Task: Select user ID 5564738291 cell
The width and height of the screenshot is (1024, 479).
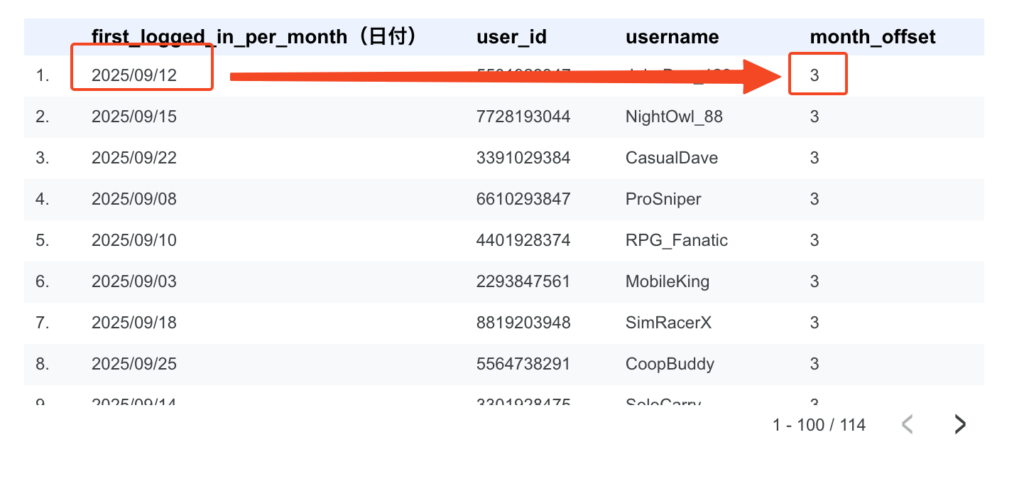Action: (523, 364)
